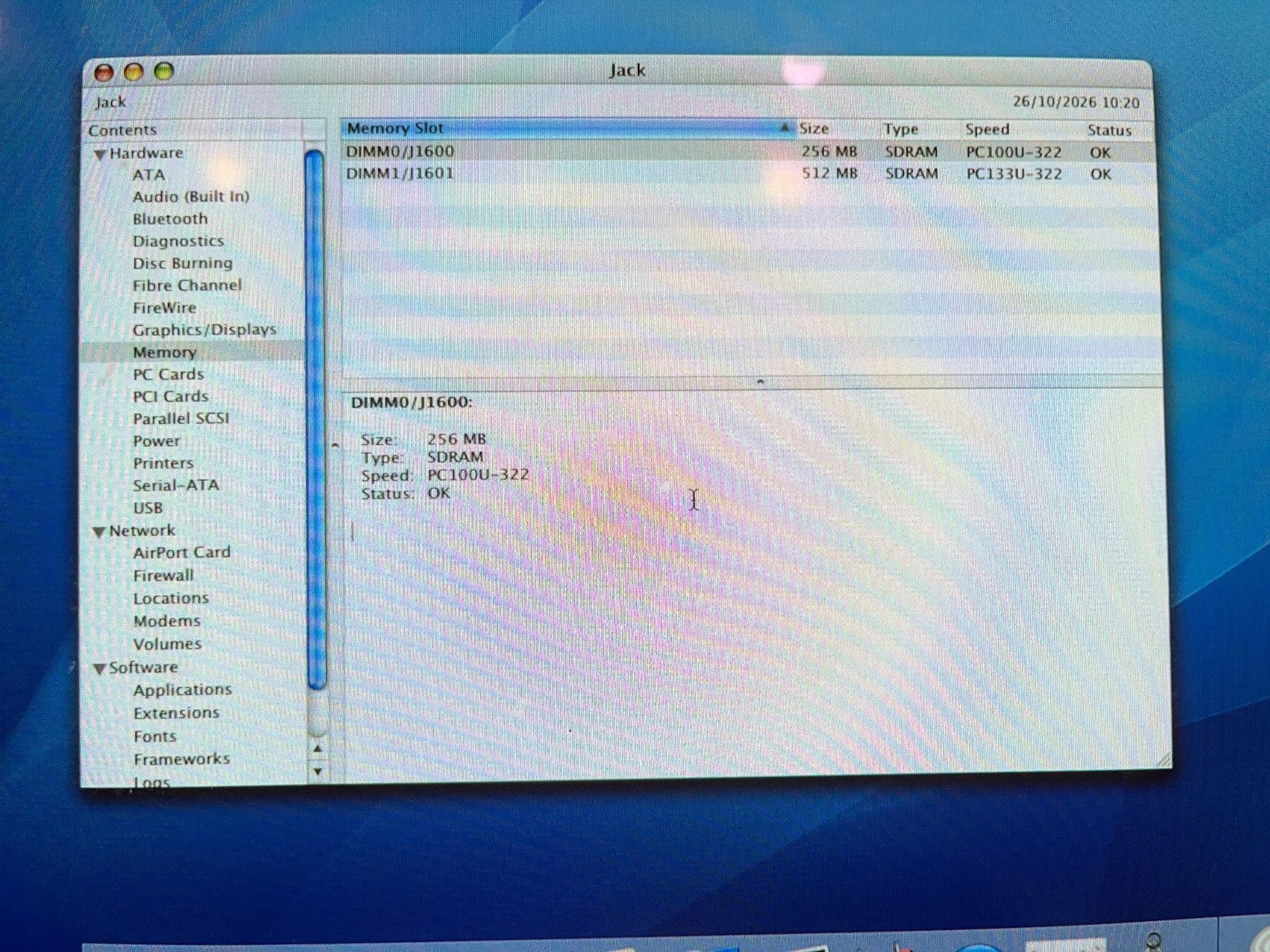
Task: Select Graphics/Displays in the sidebar
Action: [205, 330]
